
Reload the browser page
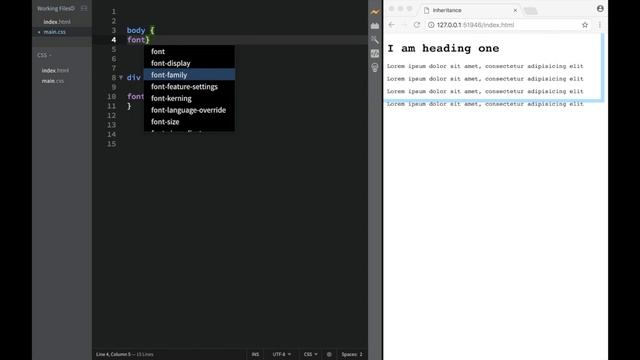coord(417,25)
